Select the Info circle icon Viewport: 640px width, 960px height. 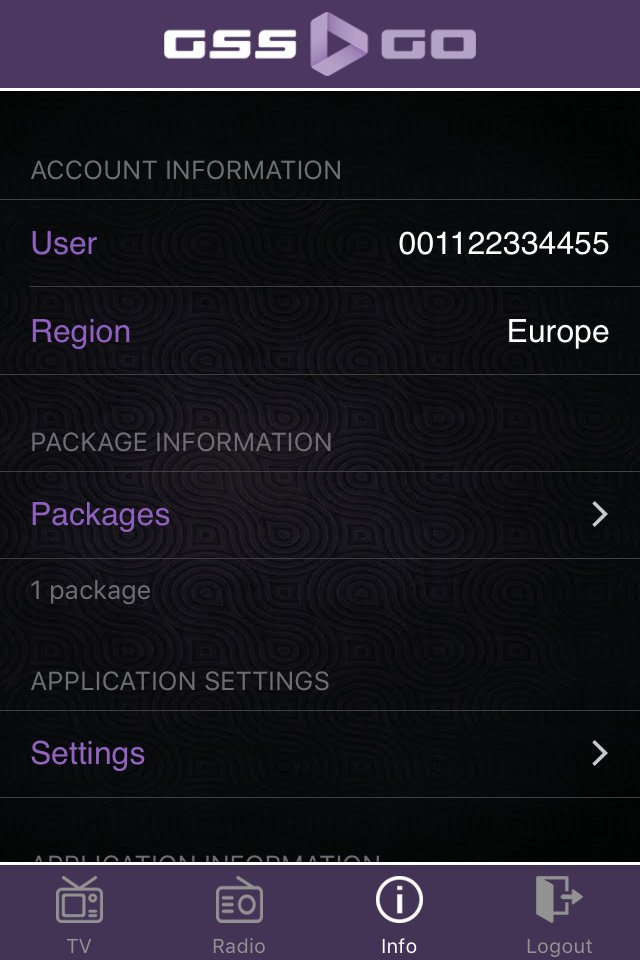pos(399,901)
